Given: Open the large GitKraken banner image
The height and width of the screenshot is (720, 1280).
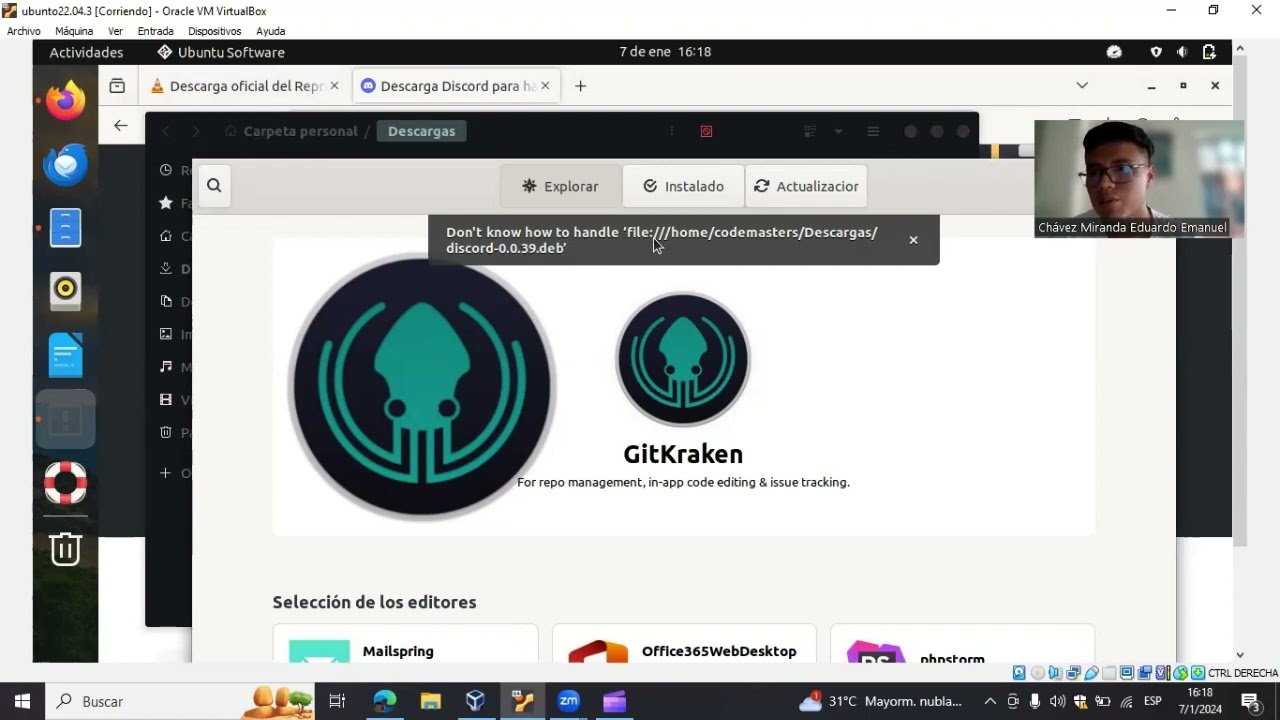Looking at the screenshot, I should [421, 387].
